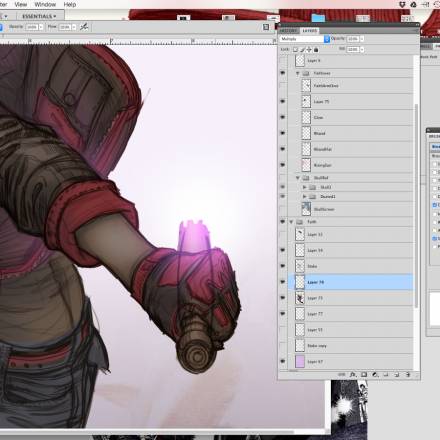Click the Layer 73 thumbnail
This screenshot has width=440, height=440.
[300, 298]
